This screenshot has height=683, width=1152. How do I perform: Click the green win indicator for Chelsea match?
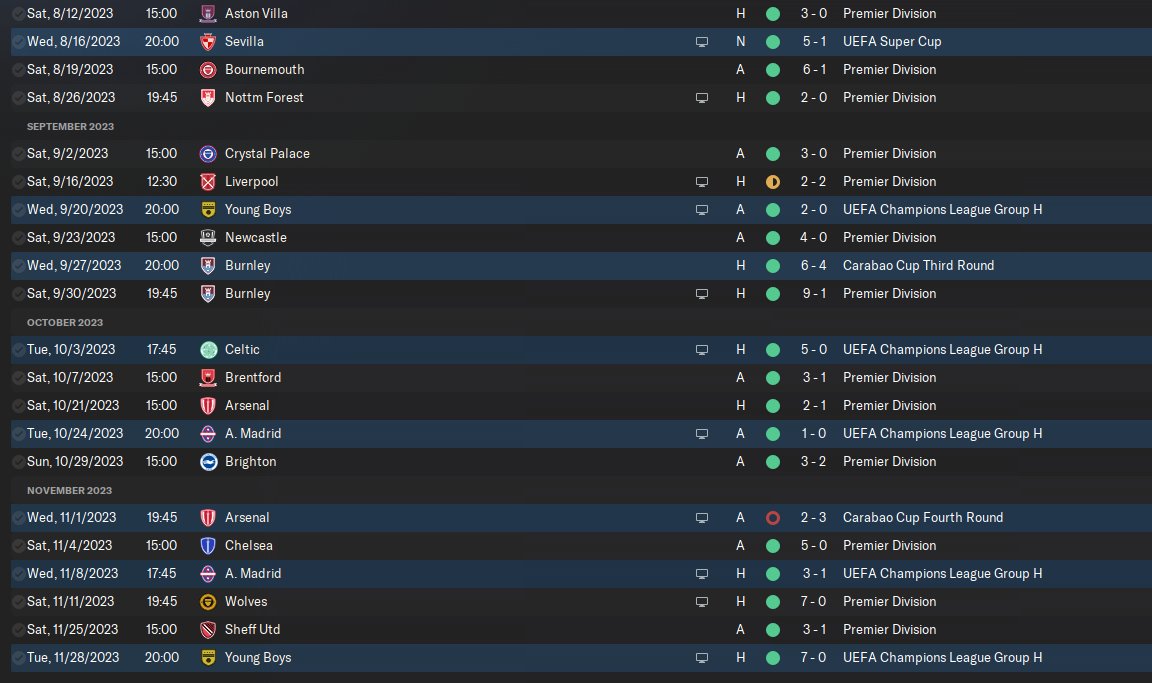click(x=773, y=546)
